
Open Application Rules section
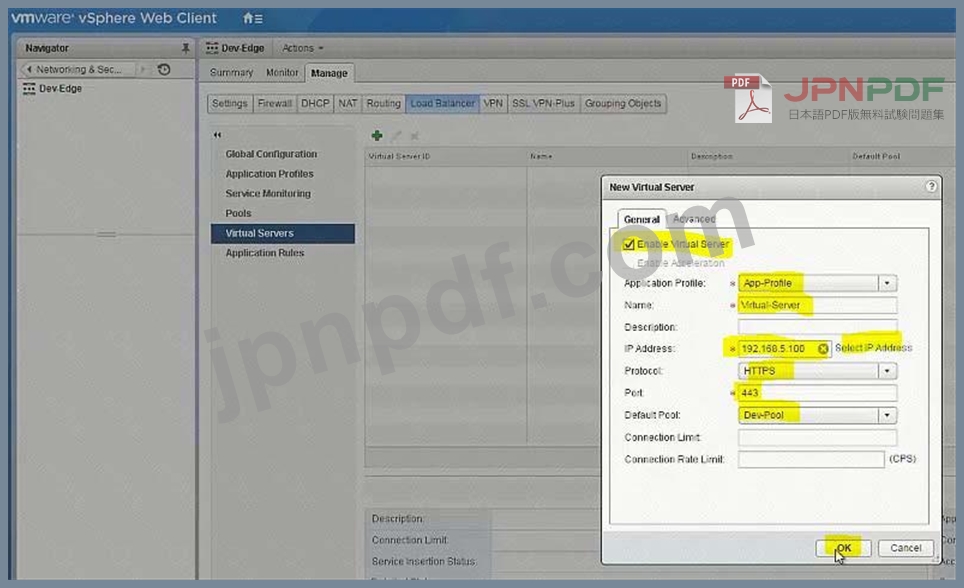265,253
